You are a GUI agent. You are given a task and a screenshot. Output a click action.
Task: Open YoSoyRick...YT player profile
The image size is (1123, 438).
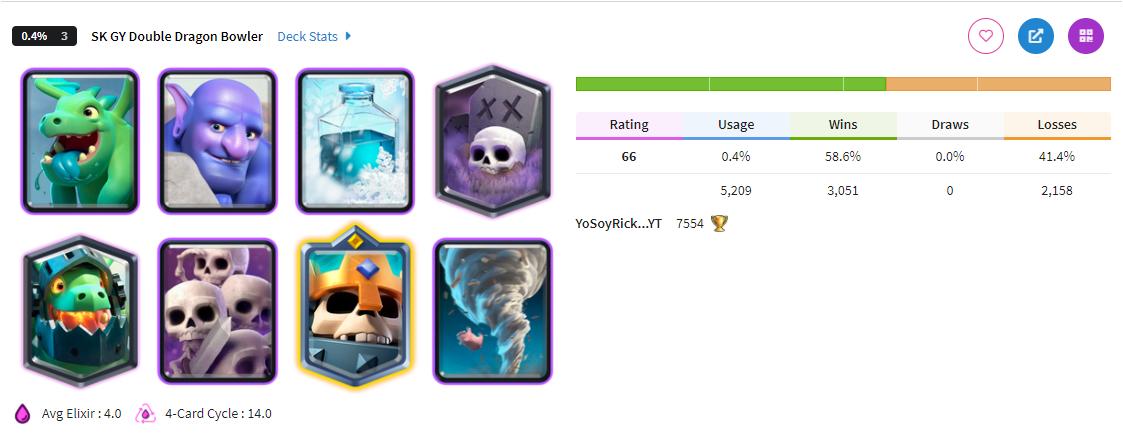coord(619,223)
